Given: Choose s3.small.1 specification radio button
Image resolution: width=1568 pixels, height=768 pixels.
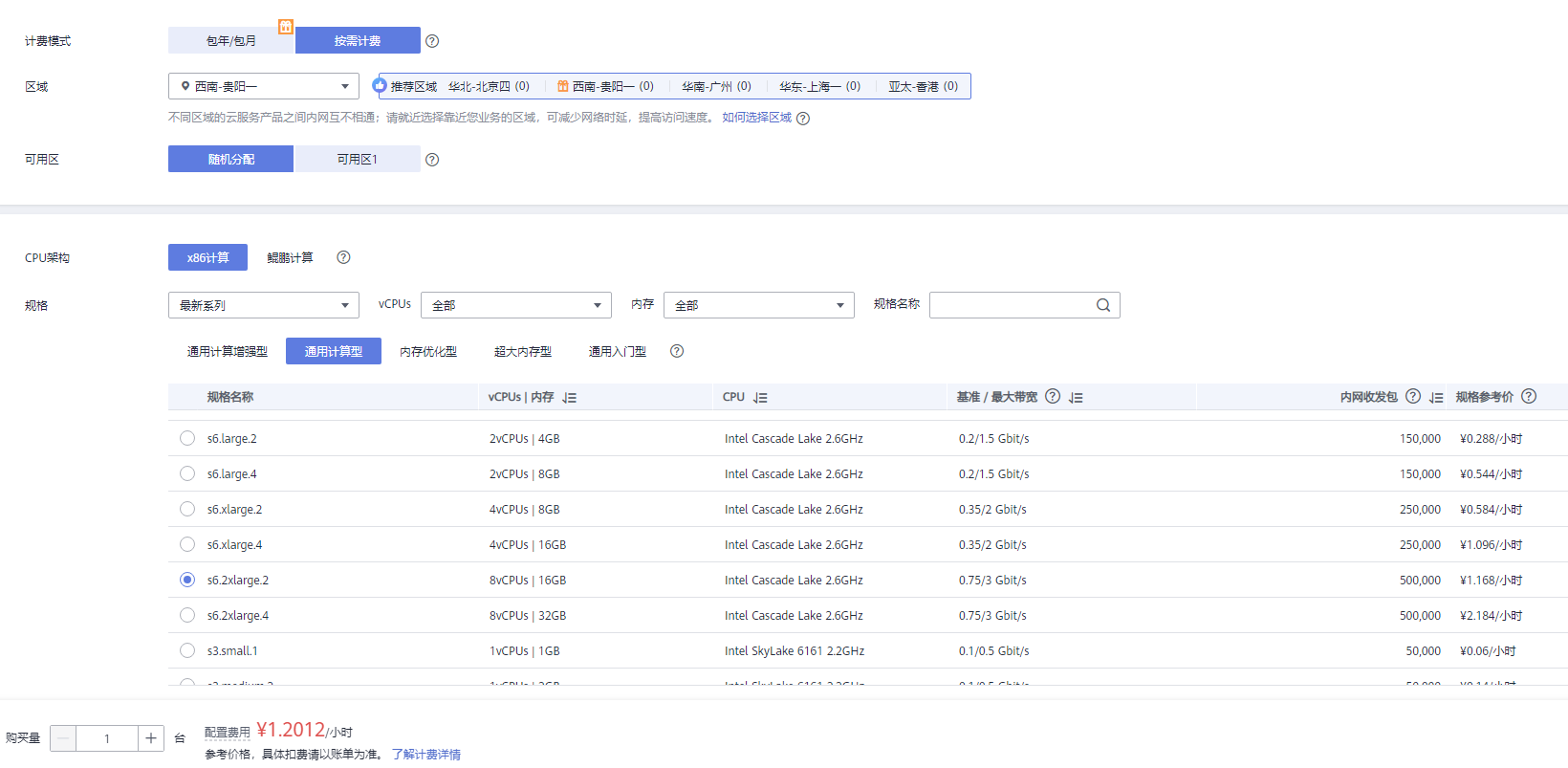Looking at the screenshot, I should [187, 650].
